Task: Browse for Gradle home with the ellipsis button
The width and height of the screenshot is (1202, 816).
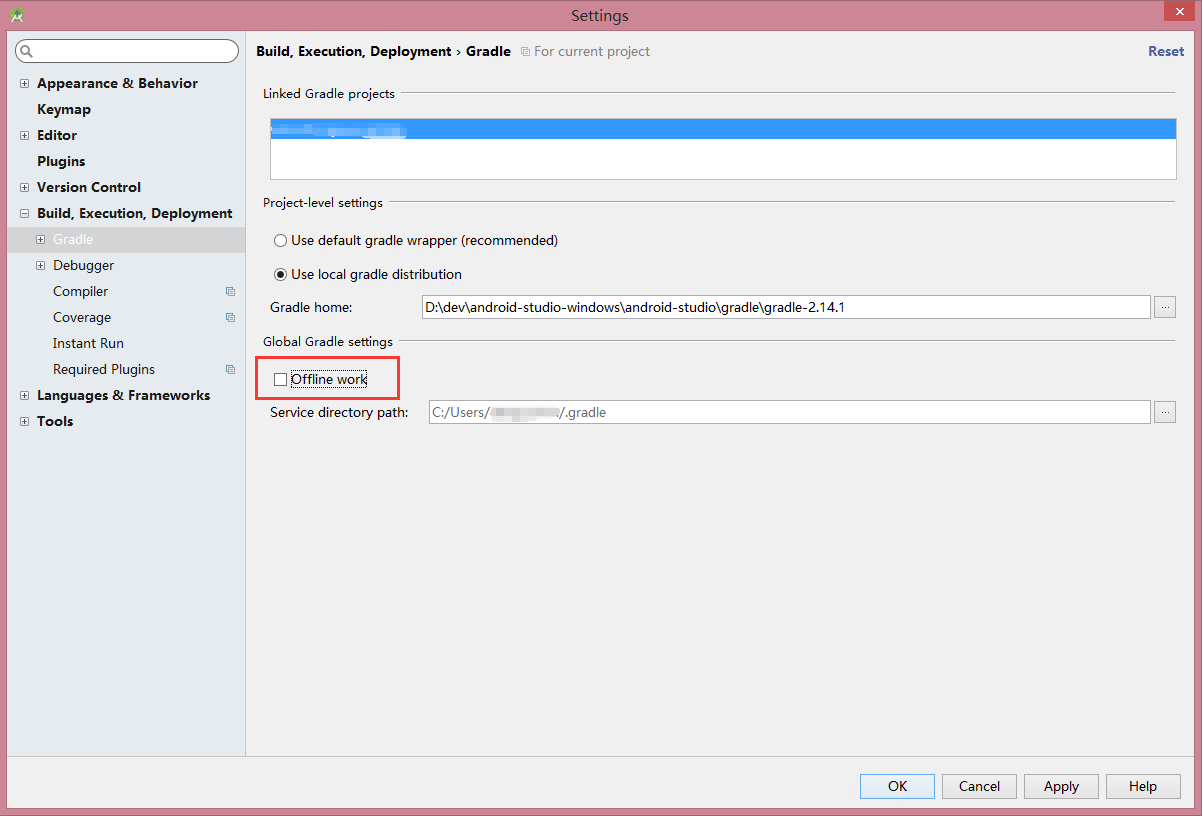Action: [x=1165, y=307]
